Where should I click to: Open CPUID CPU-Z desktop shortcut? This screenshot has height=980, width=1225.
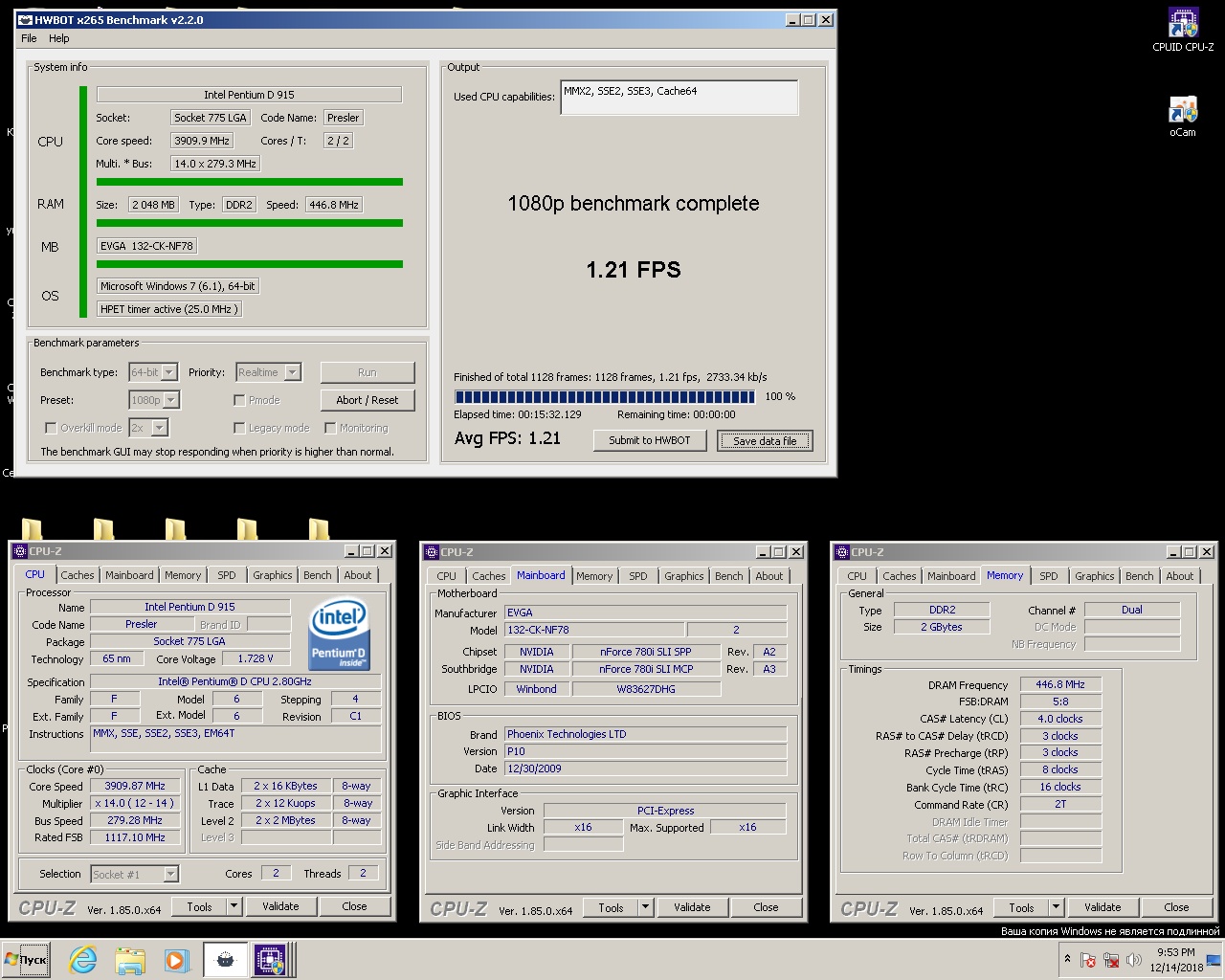coord(1183,30)
